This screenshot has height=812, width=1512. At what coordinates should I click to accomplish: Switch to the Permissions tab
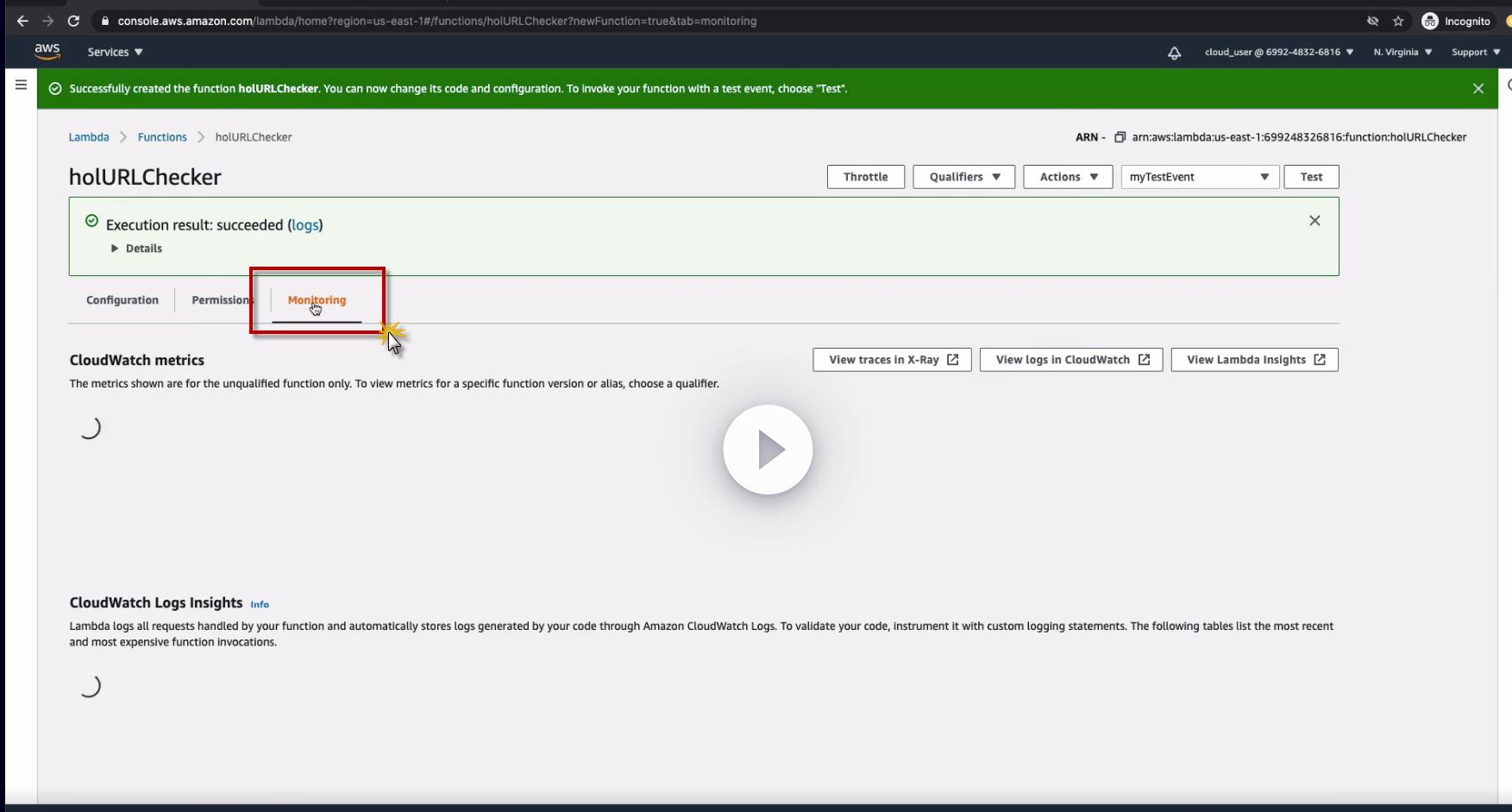pyautogui.click(x=223, y=300)
